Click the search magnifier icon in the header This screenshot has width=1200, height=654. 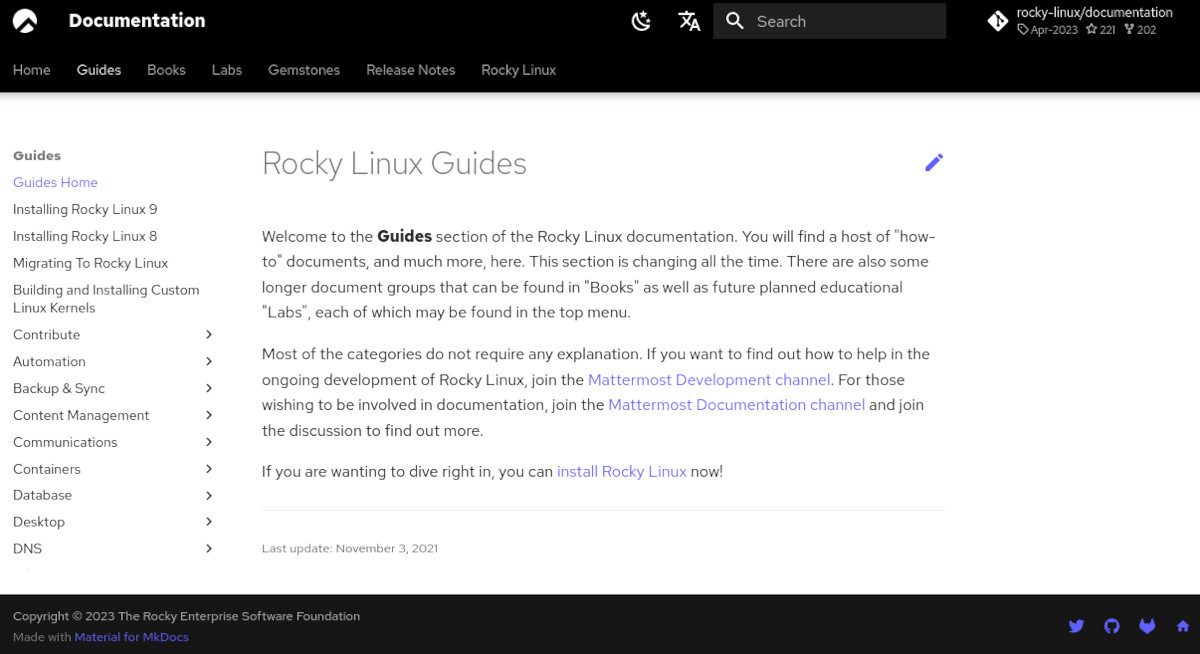[x=734, y=20]
